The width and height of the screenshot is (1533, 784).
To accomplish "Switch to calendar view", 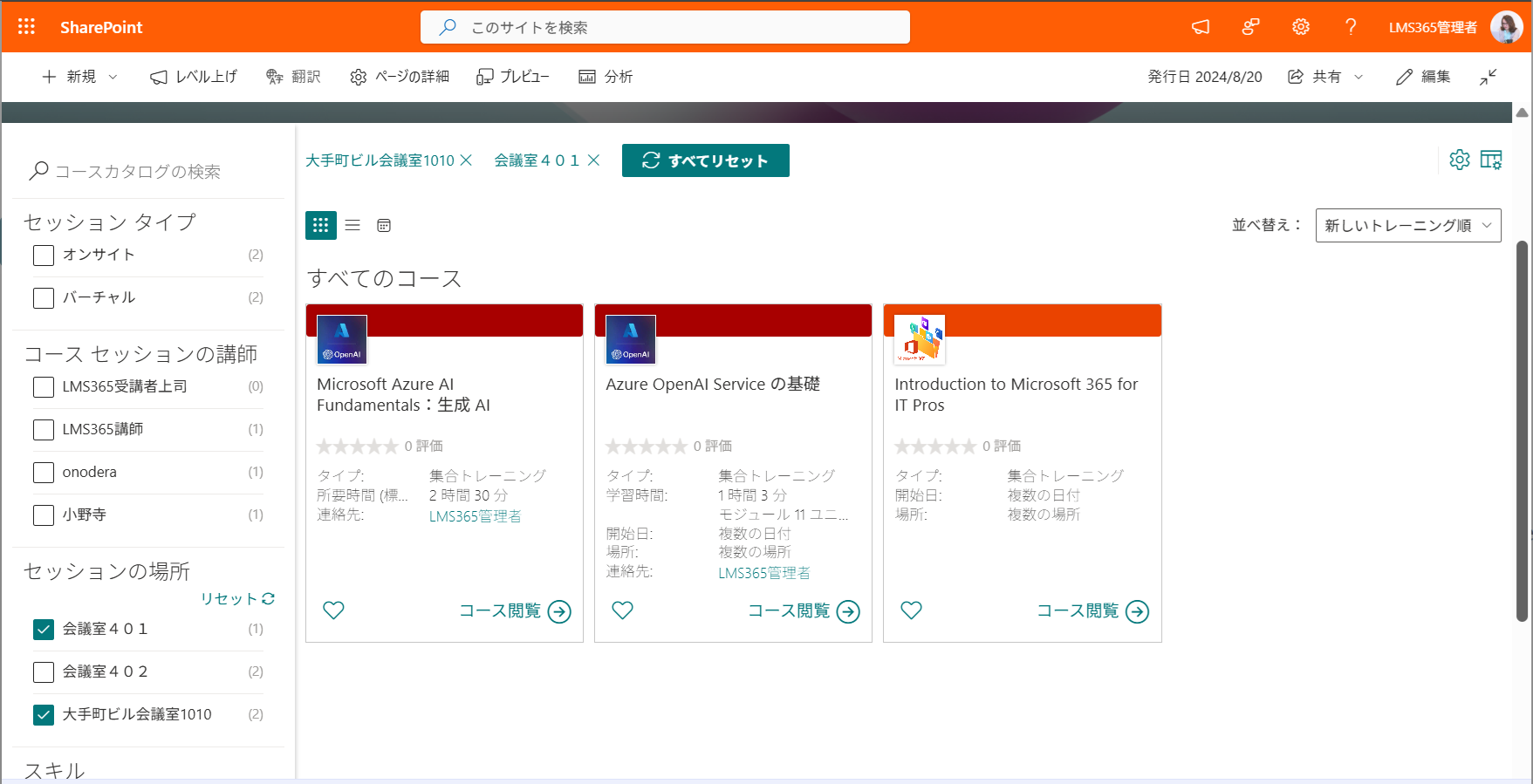I will [x=384, y=225].
